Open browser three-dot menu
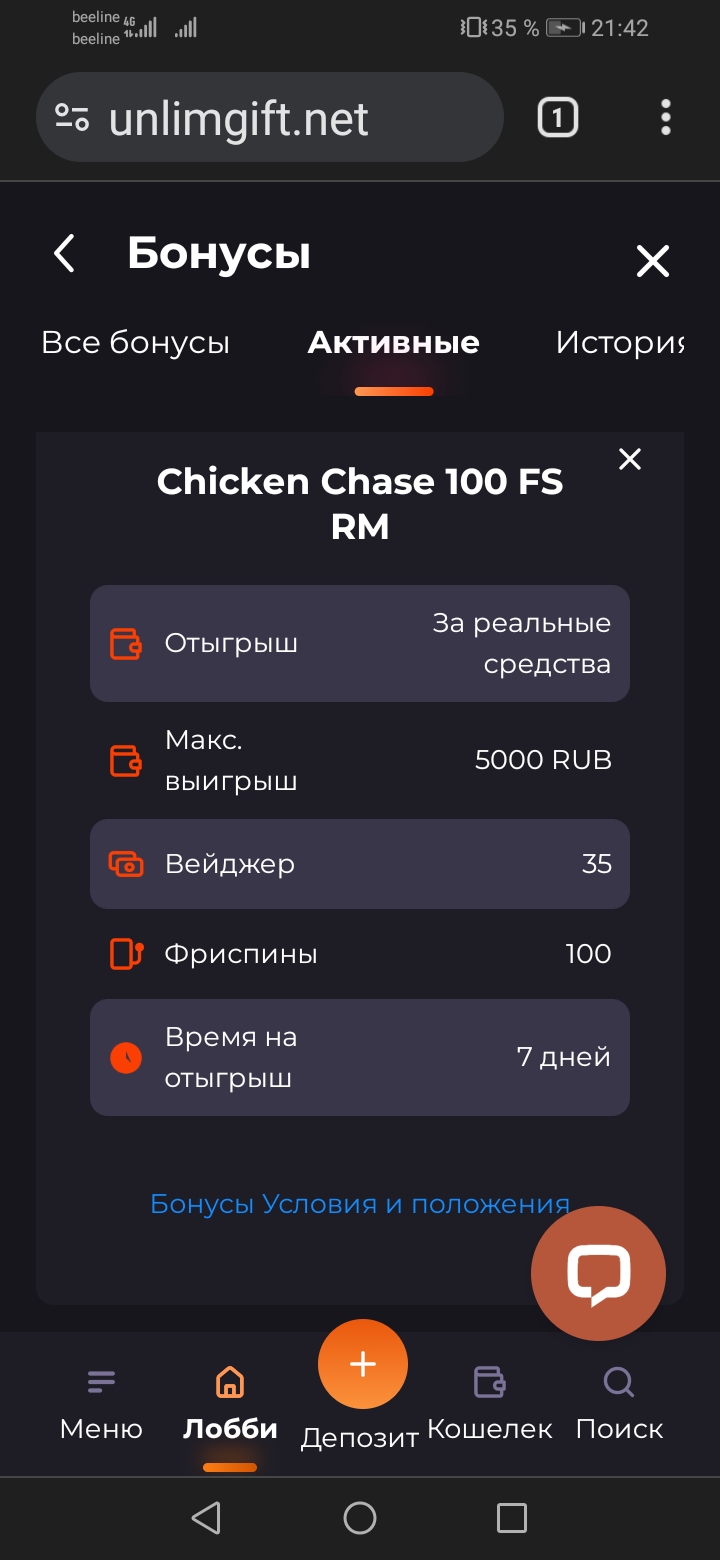The height and width of the screenshot is (1560, 720). (666, 118)
